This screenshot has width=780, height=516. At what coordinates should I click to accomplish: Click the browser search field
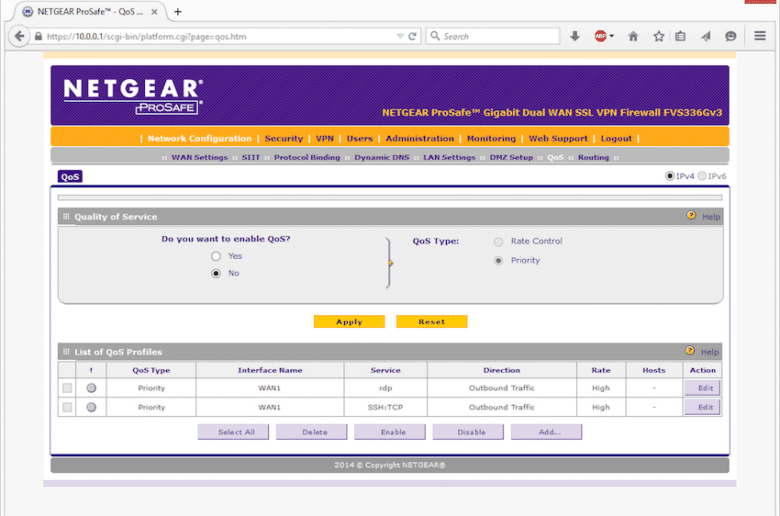coord(492,36)
